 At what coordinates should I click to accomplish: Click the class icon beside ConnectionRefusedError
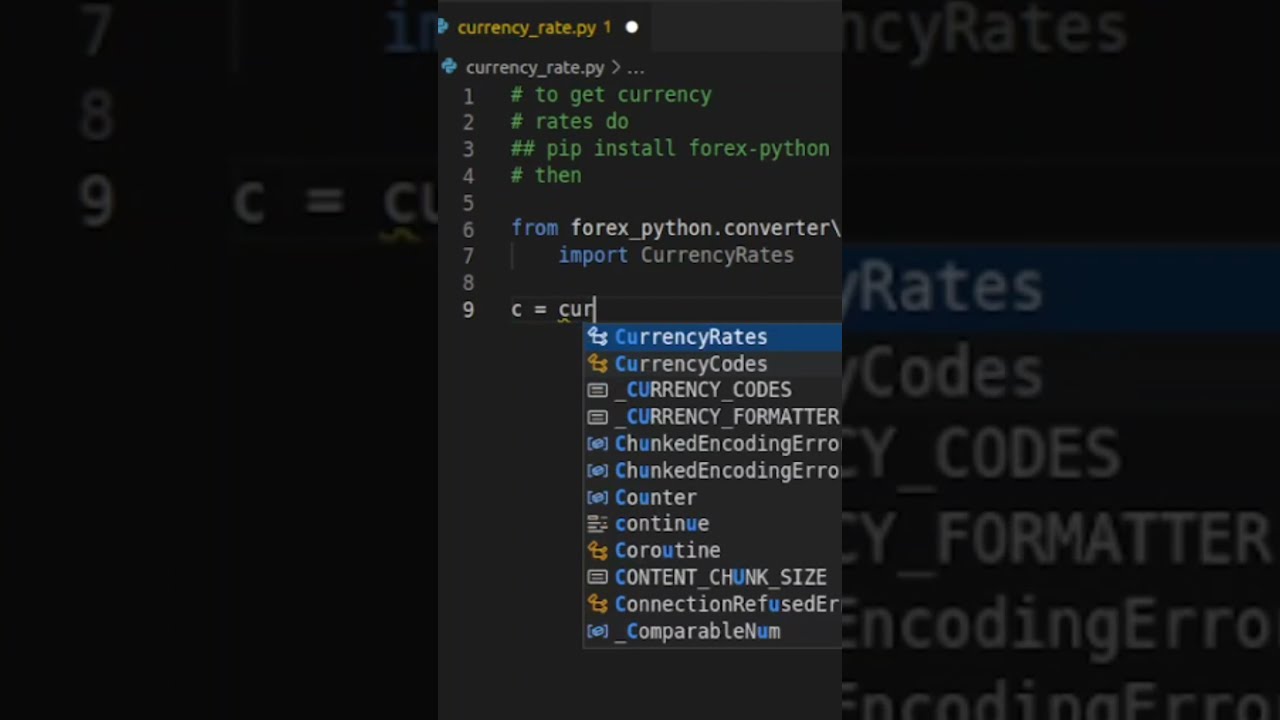tap(598, 604)
